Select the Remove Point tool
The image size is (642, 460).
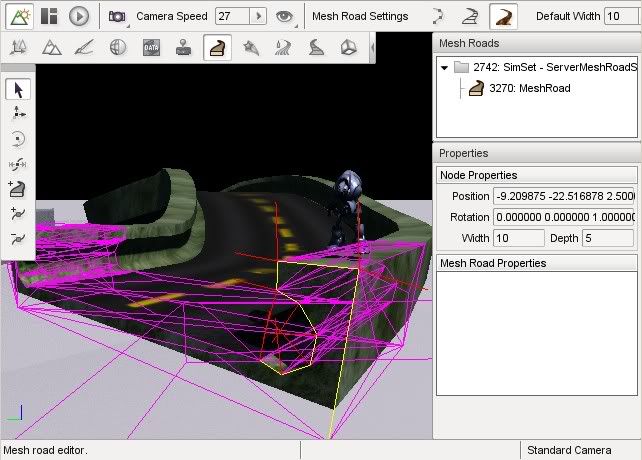click(18, 239)
